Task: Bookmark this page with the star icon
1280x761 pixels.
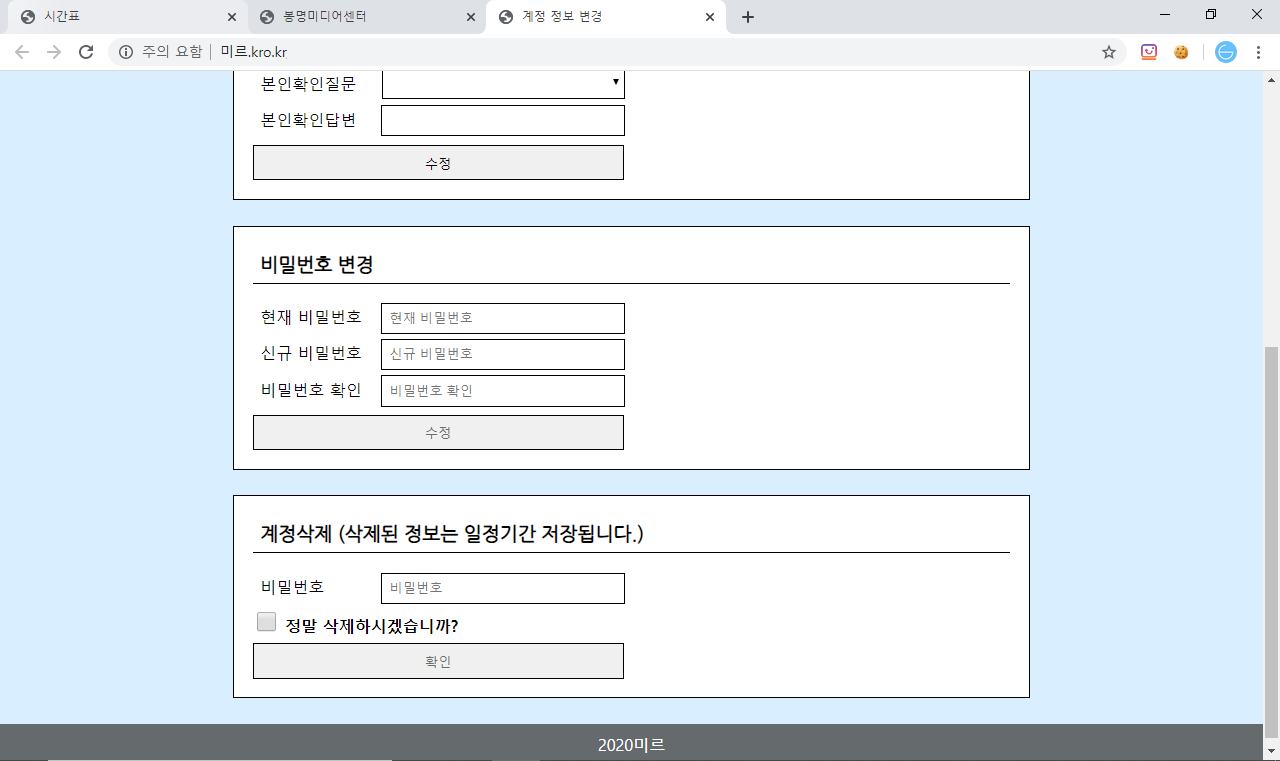Action: (x=1109, y=52)
